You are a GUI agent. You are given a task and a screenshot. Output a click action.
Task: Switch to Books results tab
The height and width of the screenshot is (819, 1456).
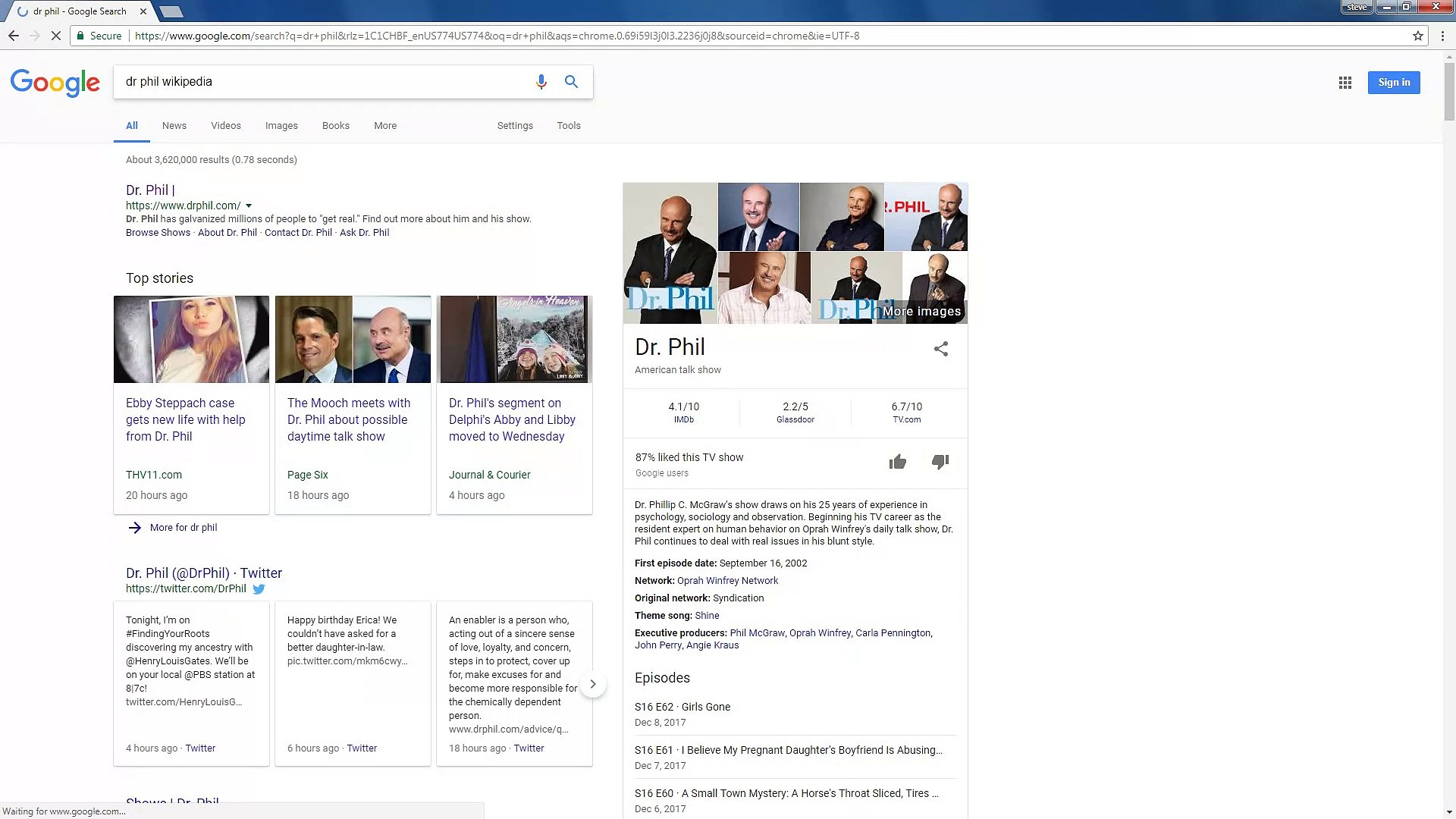pyautogui.click(x=336, y=126)
